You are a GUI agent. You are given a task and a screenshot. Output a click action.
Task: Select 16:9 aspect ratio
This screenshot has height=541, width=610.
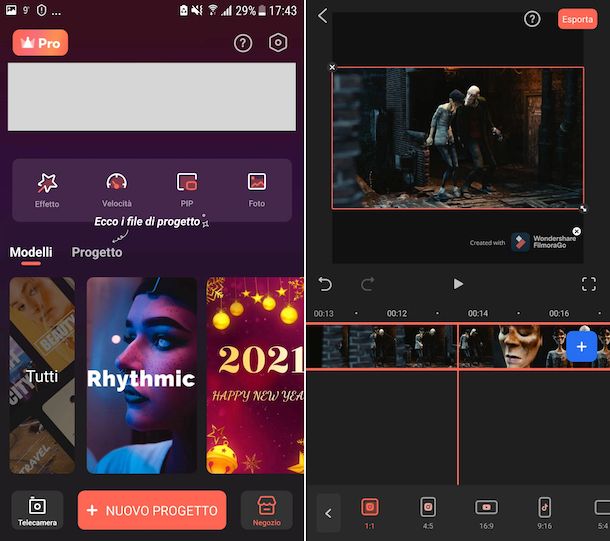[486, 513]
